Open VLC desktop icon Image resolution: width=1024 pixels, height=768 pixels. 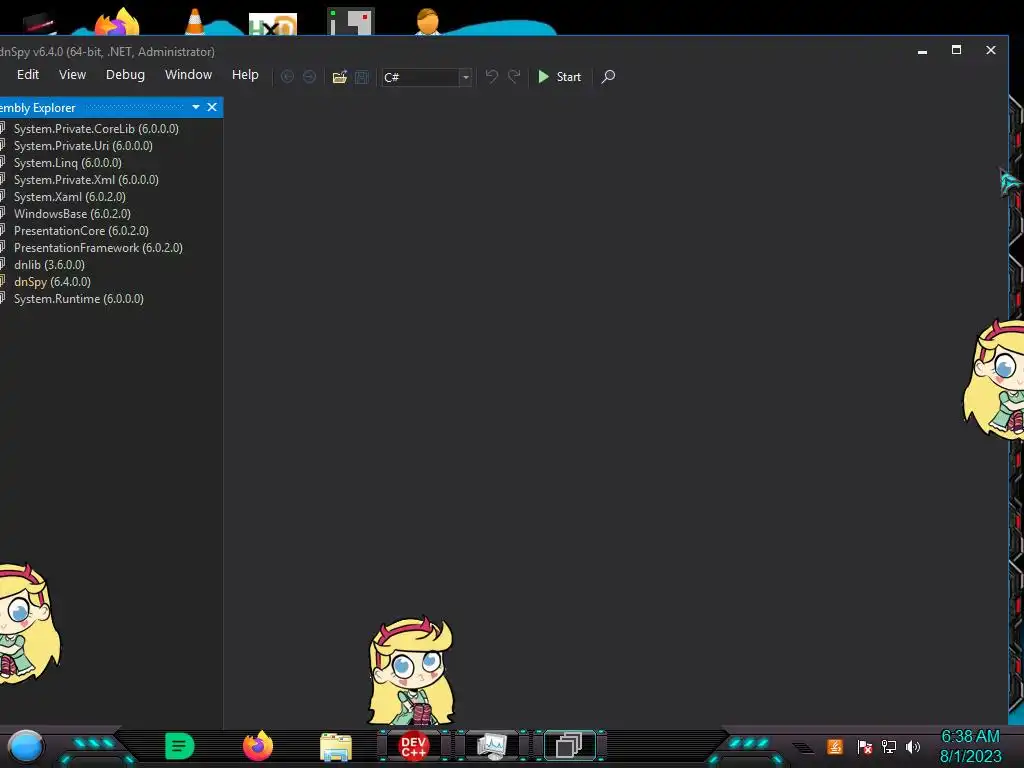[194, 20]
